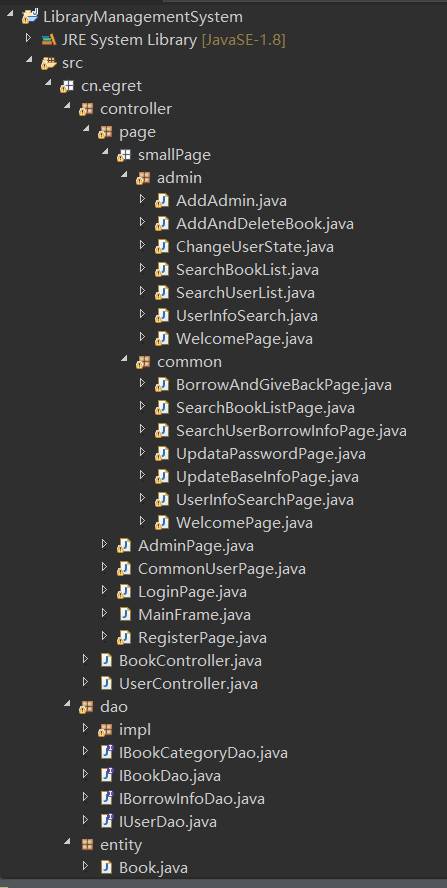The width and height of the screenshot is (447, 888).
Task: Click the cn.egret package icon
Action: (x=67, y=86)
